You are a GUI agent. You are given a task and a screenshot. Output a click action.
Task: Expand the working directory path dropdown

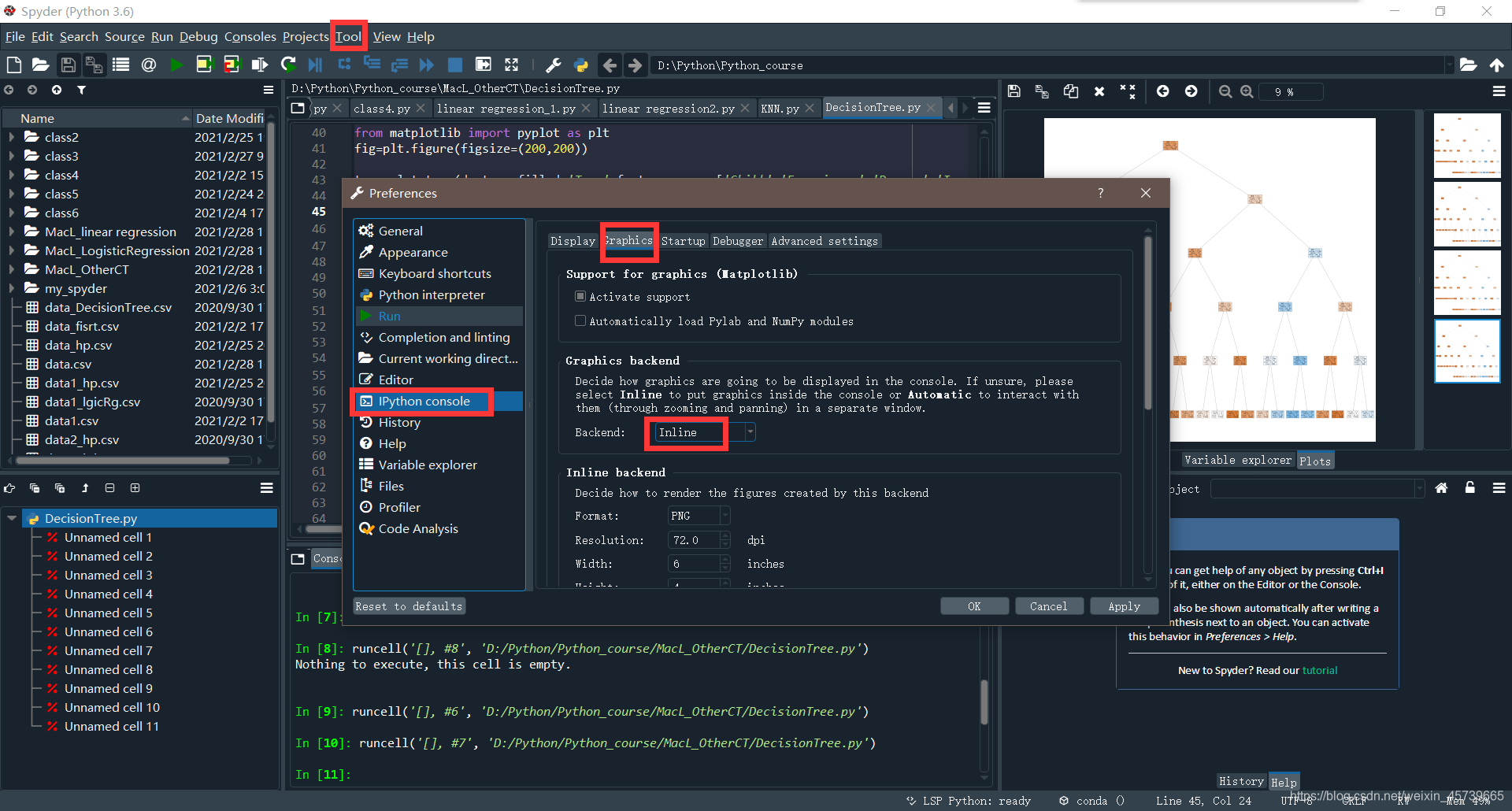tap(1448, 65)
